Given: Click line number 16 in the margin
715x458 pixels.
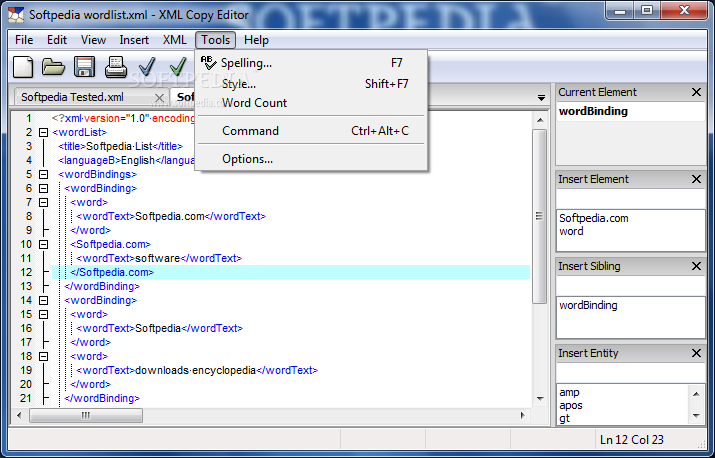Looking at the screenshot, I should [x=26, y=328].
